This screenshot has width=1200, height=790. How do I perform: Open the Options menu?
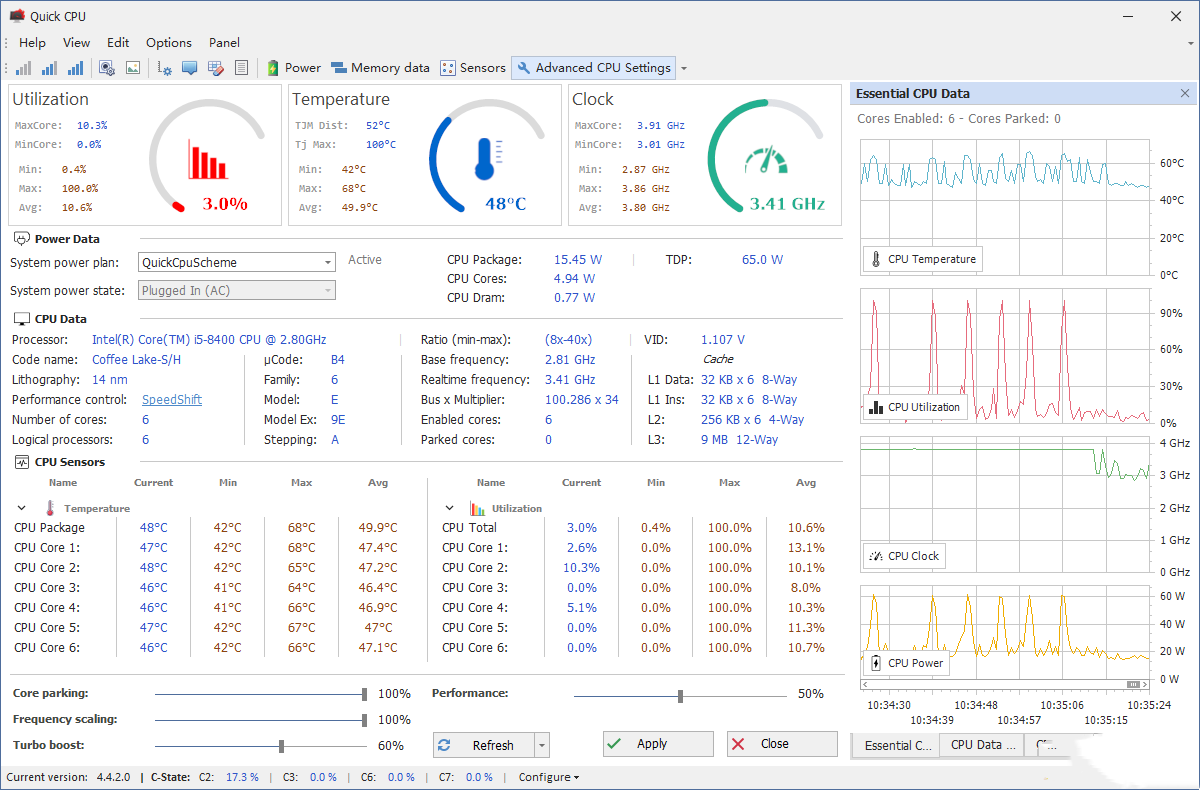[168, 42]
